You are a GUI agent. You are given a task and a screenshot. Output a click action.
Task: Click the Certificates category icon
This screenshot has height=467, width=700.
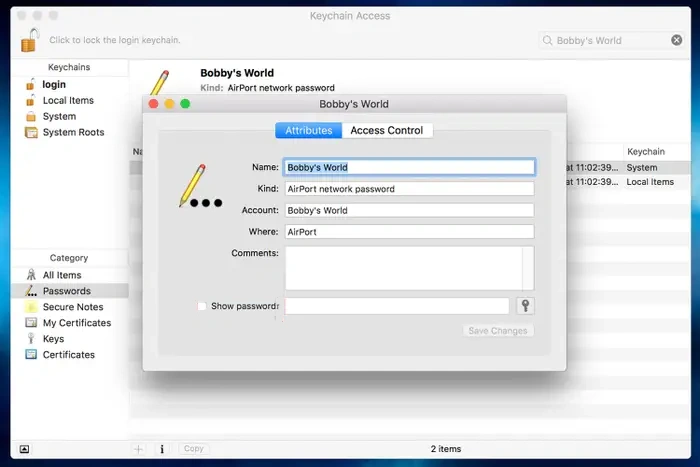(x=31, y=354)
